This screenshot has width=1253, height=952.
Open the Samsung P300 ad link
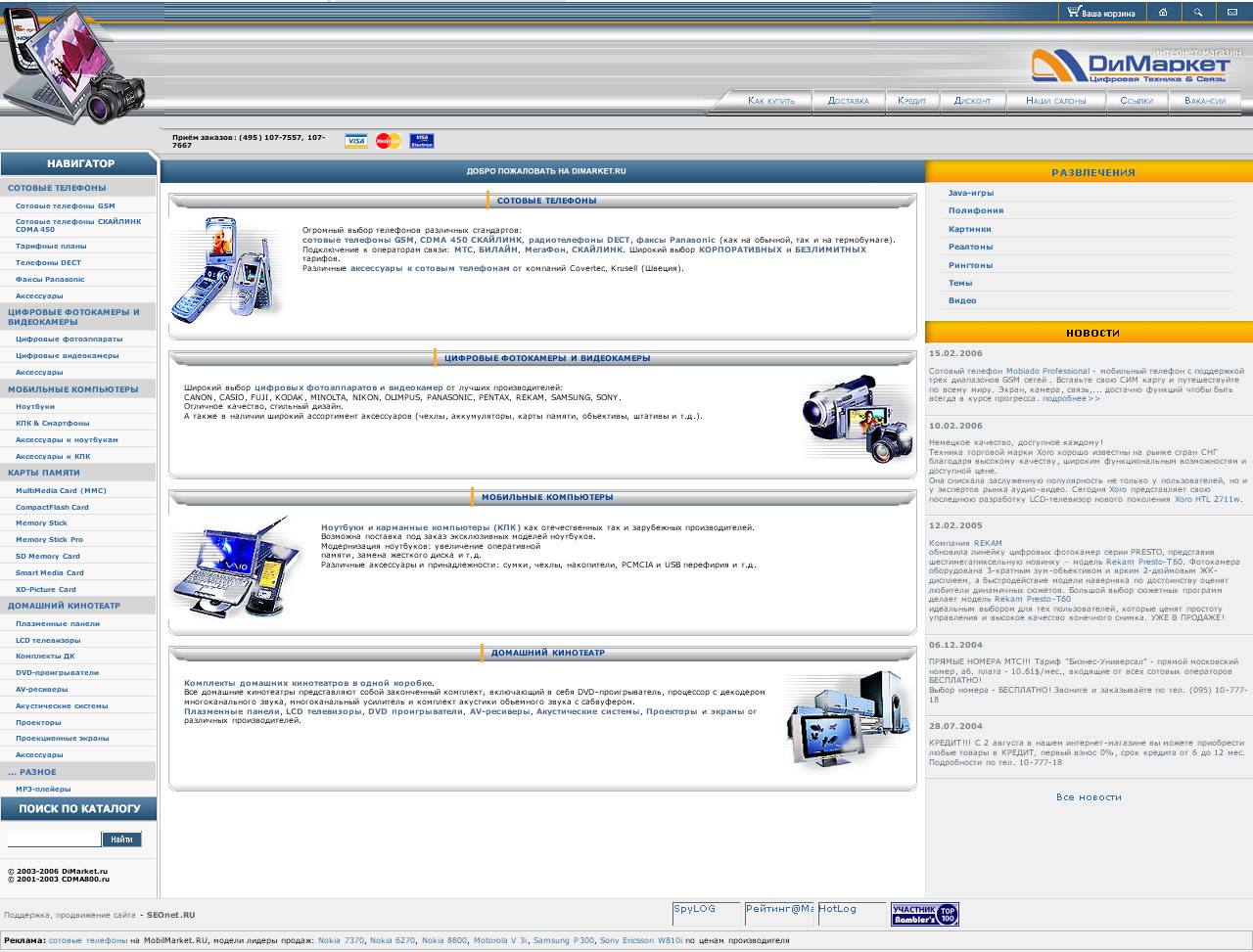[x=564, y=941]
